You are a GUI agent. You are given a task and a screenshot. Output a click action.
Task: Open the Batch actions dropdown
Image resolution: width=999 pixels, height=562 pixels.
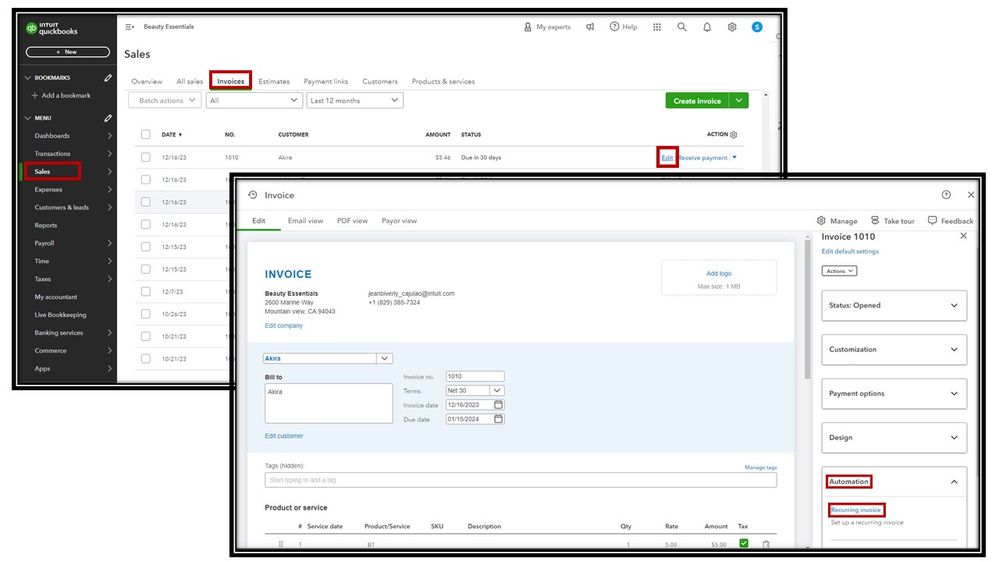[165, 101]
